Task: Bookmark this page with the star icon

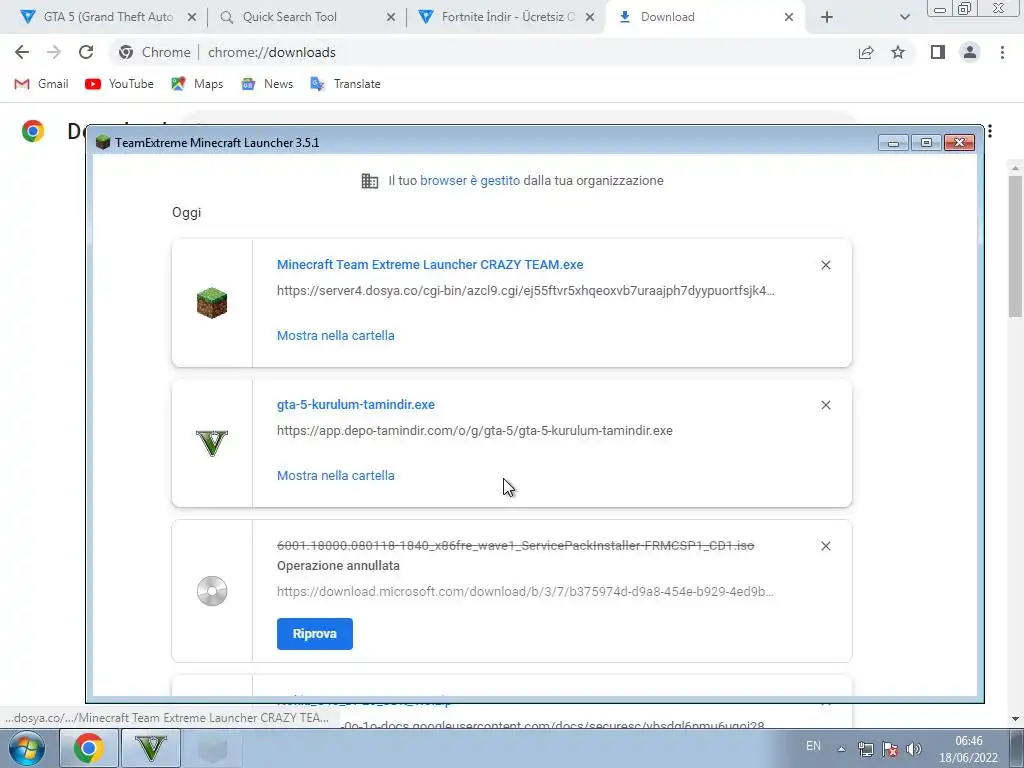Action: tap(898, 52)
